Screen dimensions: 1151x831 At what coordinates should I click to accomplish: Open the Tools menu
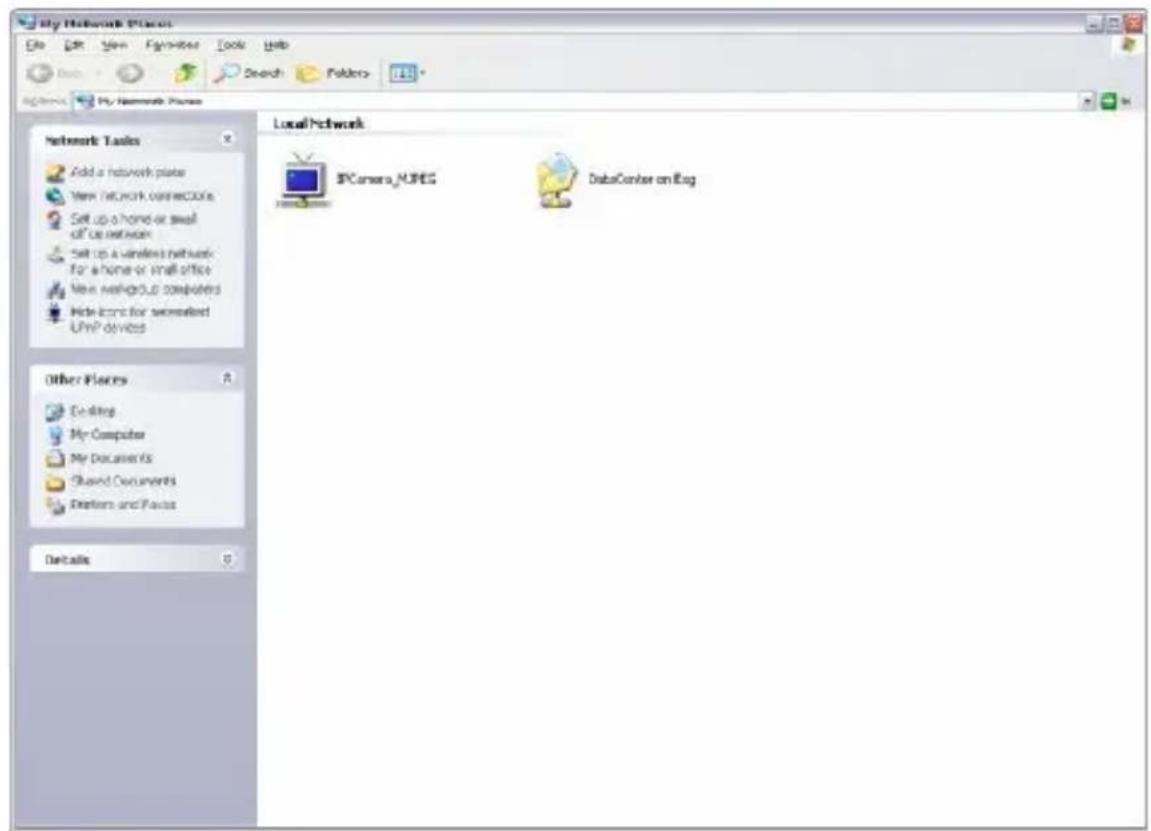pos(230,45)
